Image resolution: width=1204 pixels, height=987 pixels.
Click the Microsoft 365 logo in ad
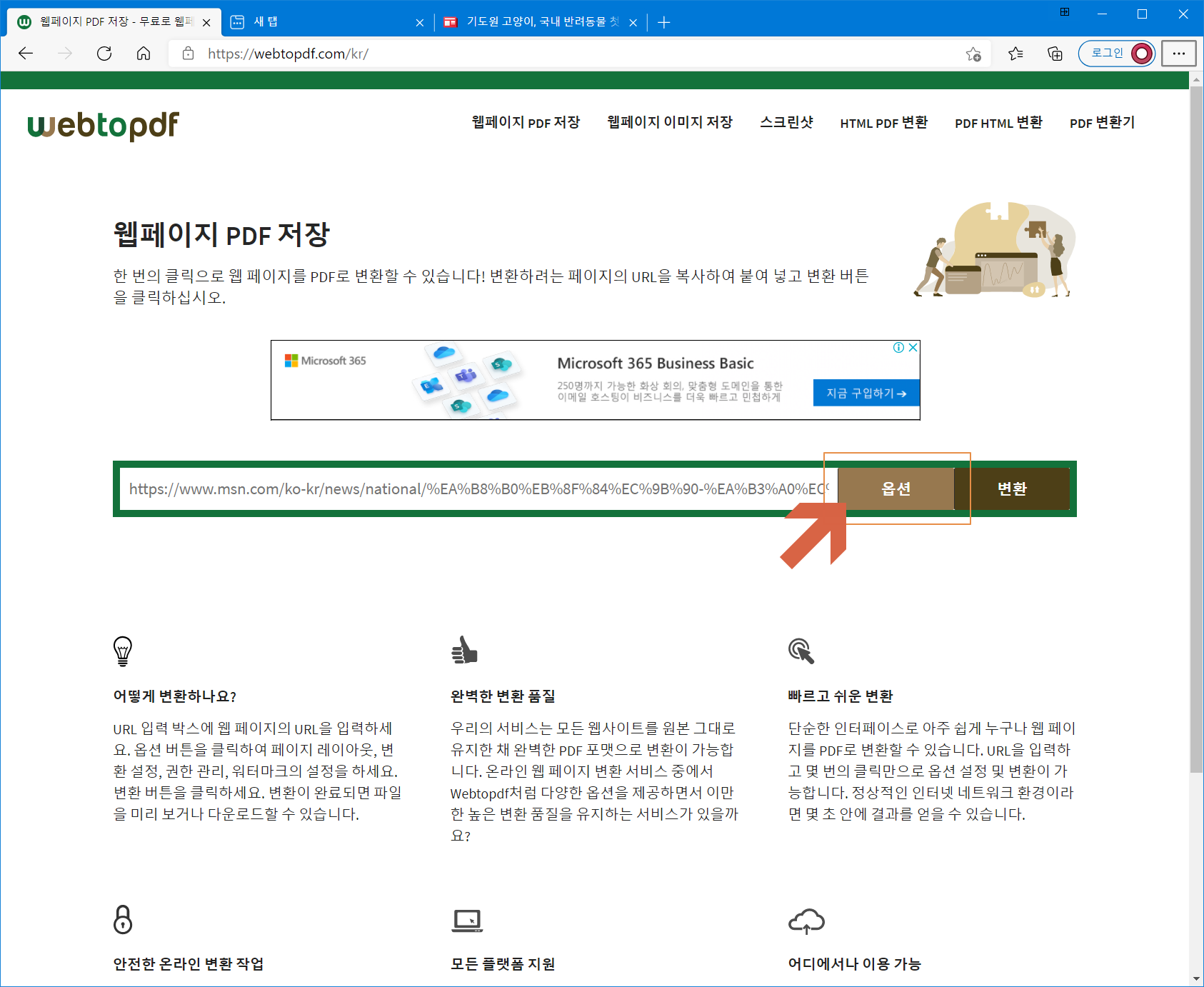coord(325,361)
